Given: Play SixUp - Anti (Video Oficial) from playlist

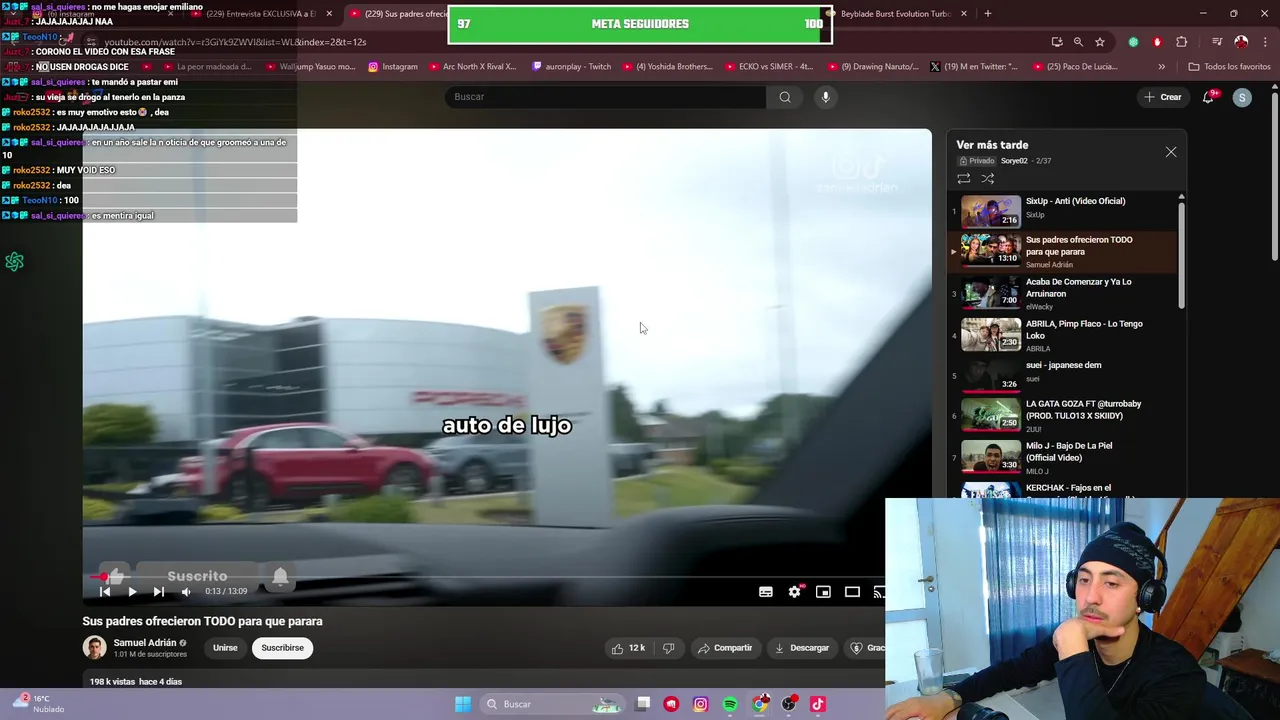Looking at the screenshot, I should (x=1067, y=211).
